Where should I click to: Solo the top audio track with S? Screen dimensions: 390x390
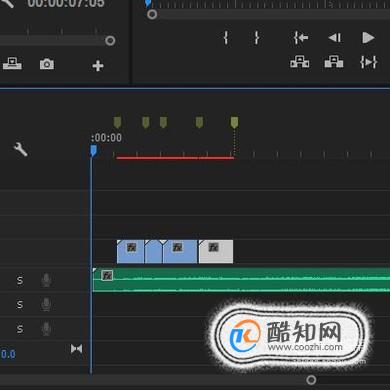(20, 280)
